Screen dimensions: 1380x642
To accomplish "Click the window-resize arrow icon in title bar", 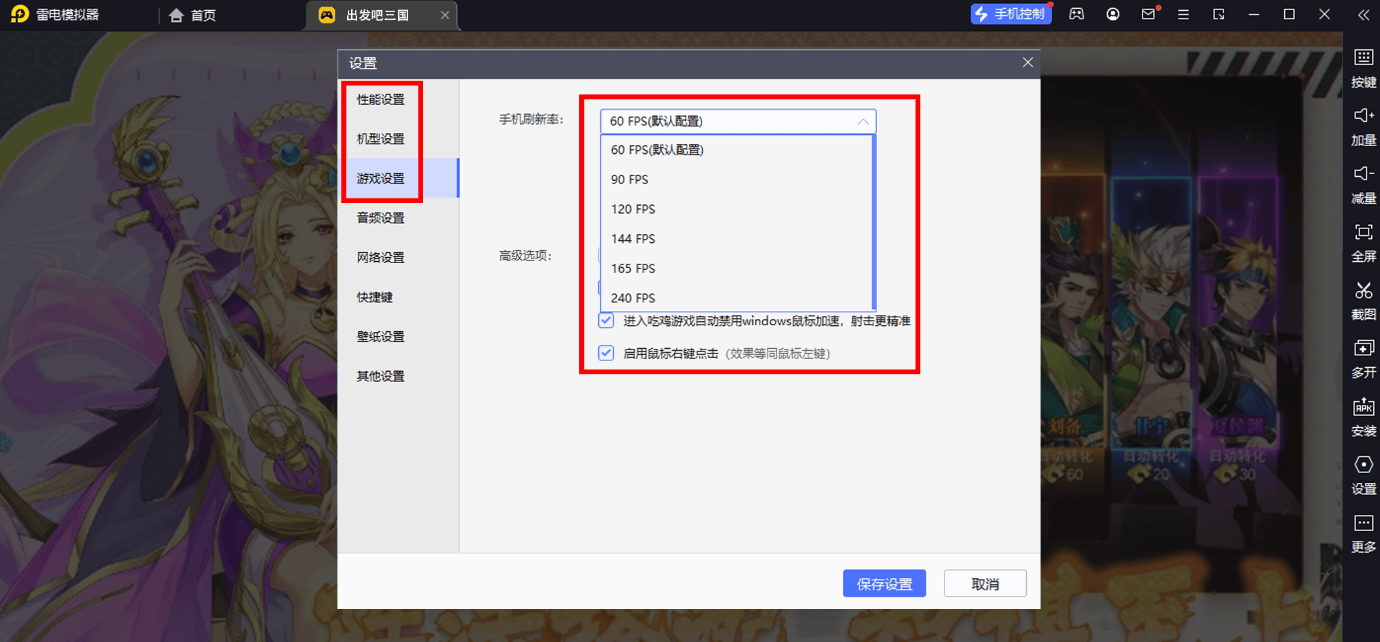I will tap(1219, 15).
